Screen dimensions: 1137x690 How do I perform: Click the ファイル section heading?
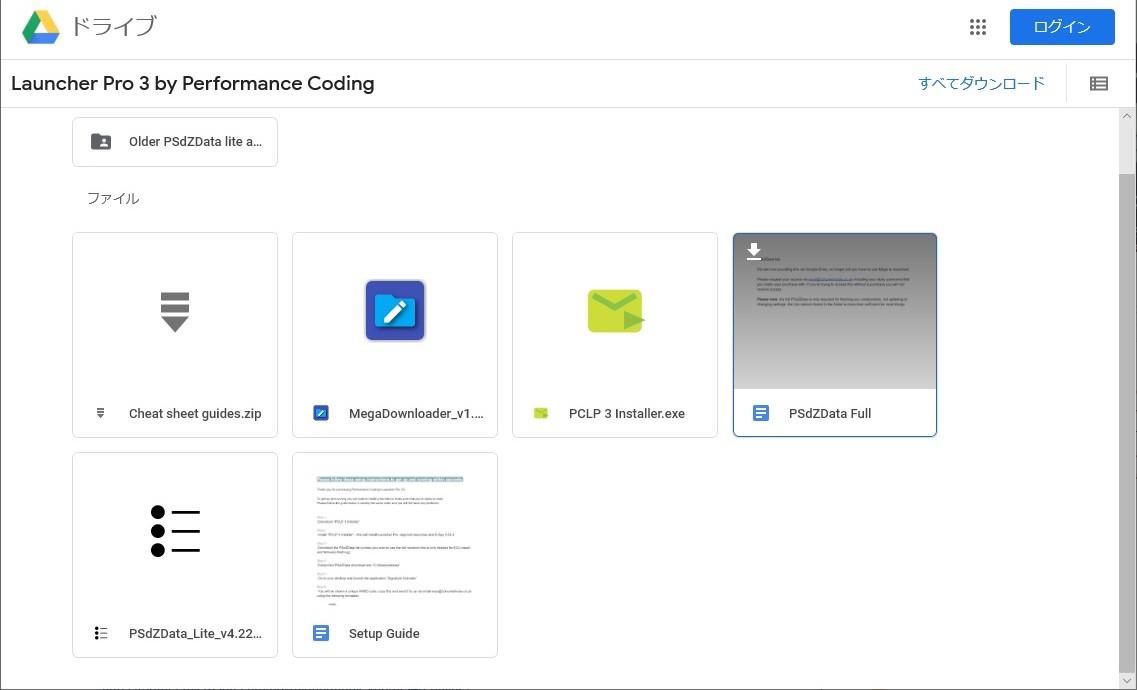click(113, 199)
